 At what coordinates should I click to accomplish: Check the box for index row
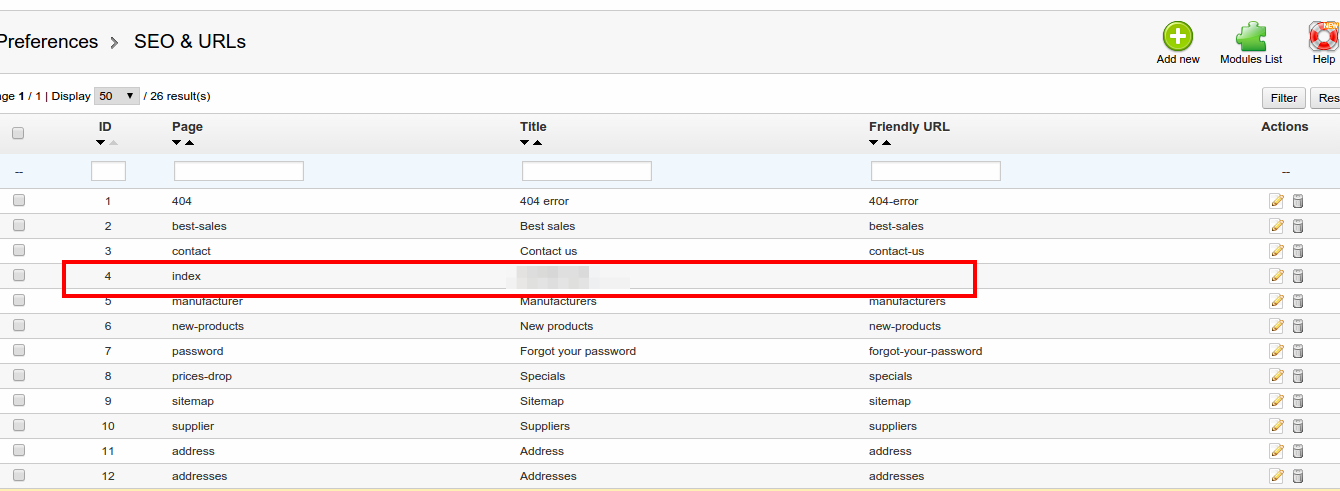[18, 275]
